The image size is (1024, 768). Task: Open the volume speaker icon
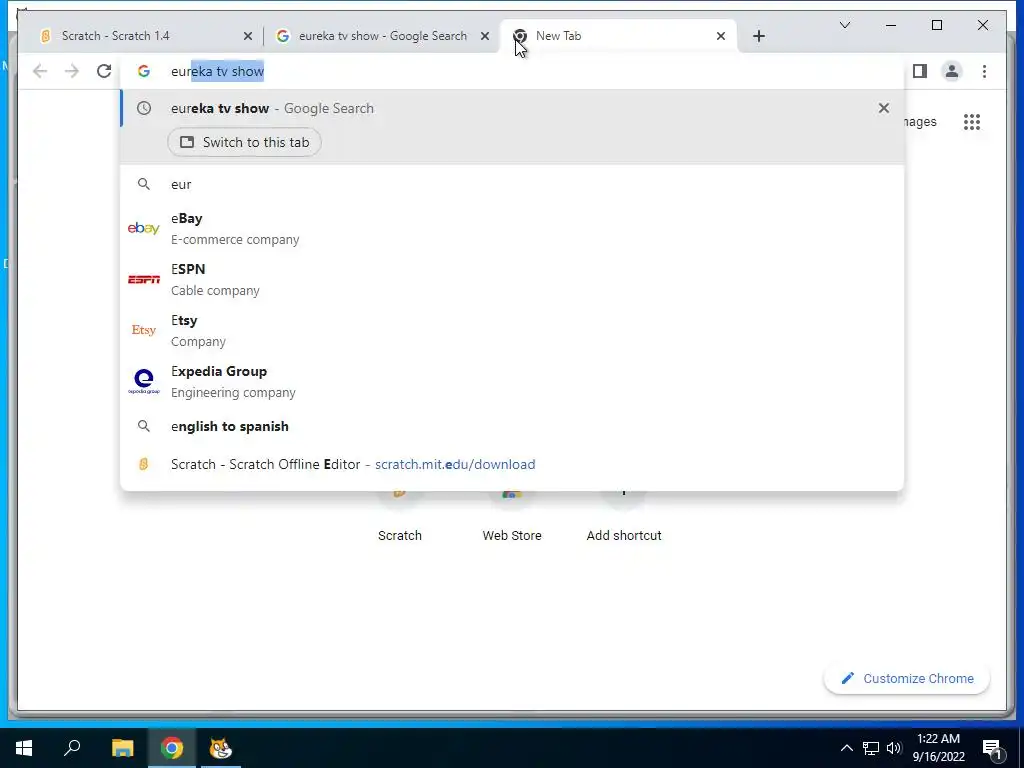coord(894,748)
